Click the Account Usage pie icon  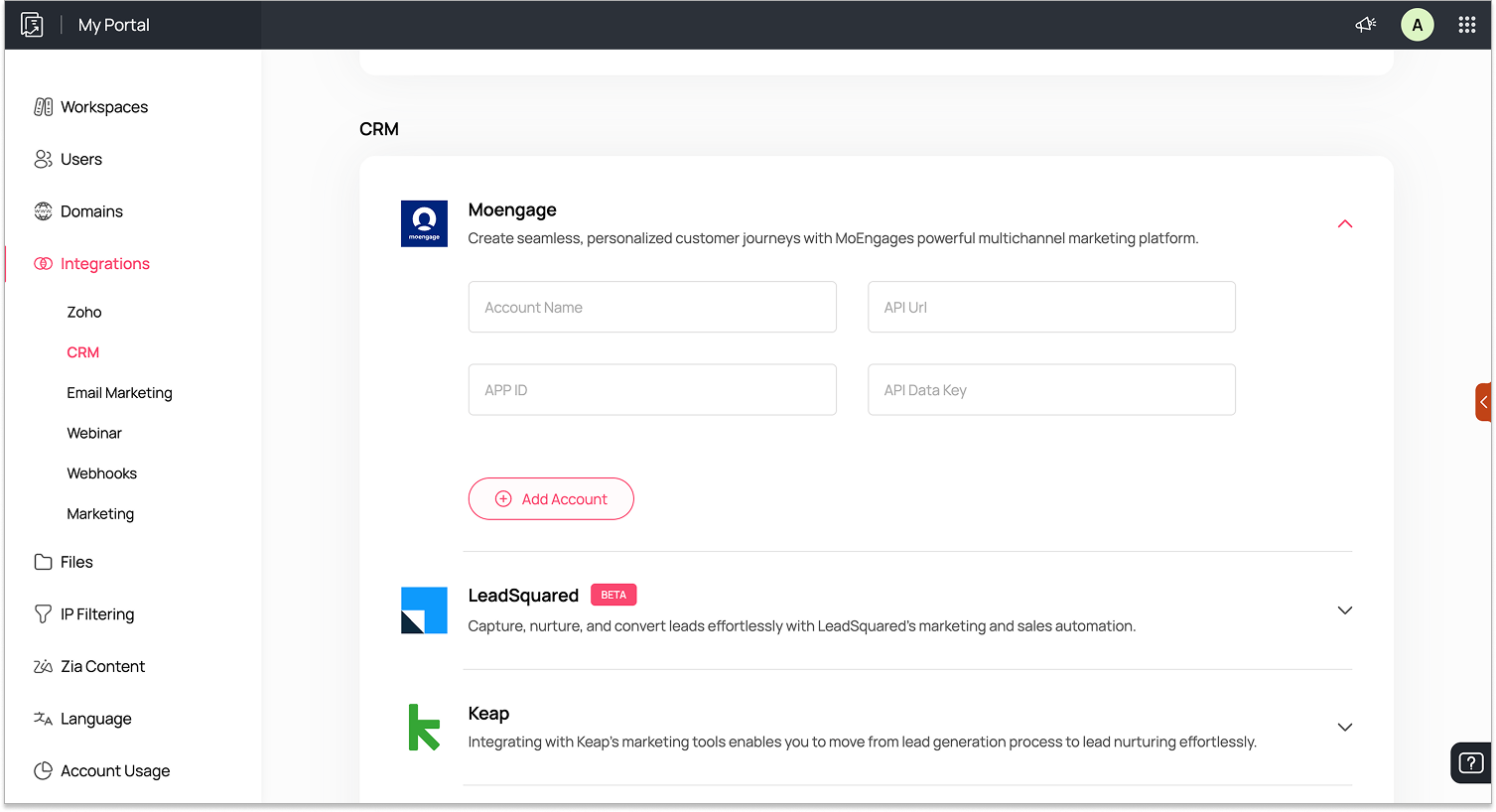click(x=44, y=771)
